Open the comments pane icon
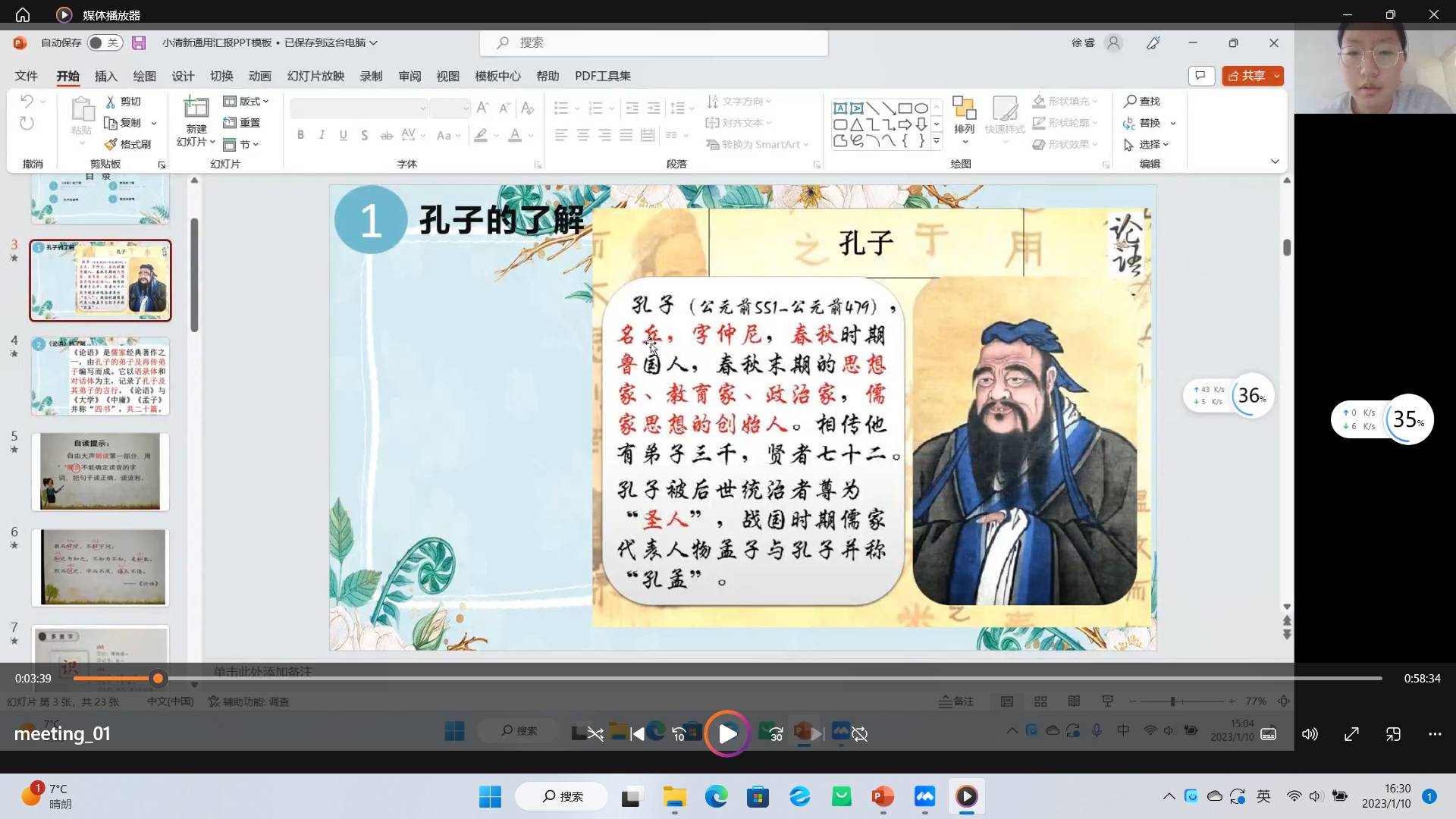This screenshot has height=819, width=1456. pyautogui.click(x=1201, y=76)
